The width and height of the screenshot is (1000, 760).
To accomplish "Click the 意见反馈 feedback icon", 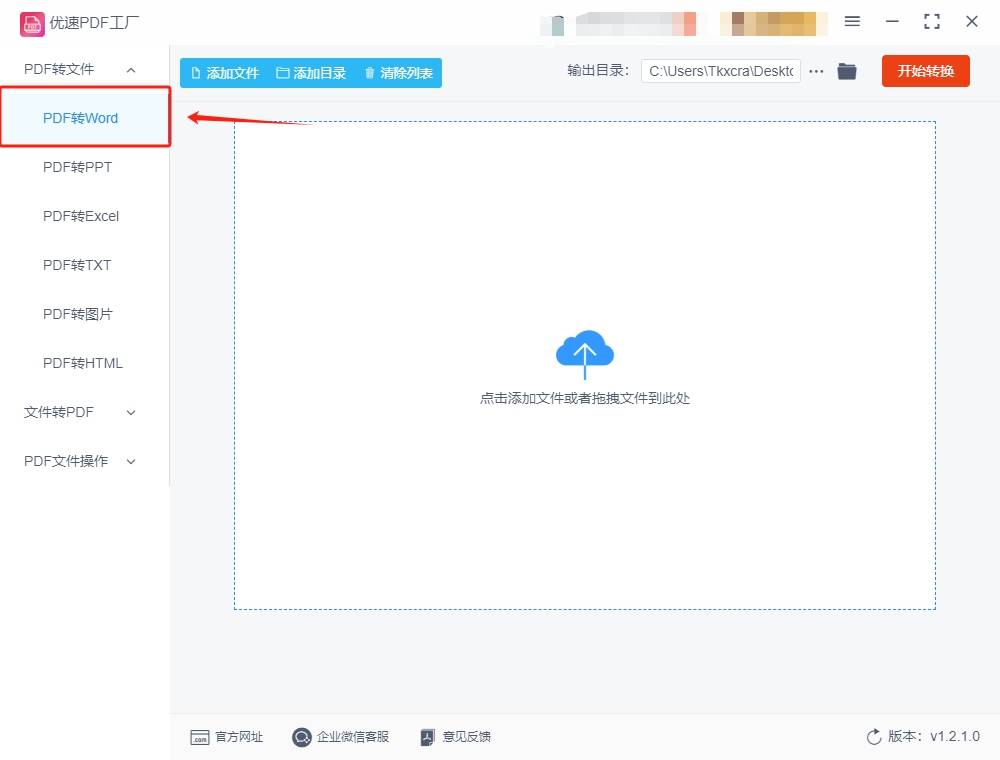I will point(427,737).
